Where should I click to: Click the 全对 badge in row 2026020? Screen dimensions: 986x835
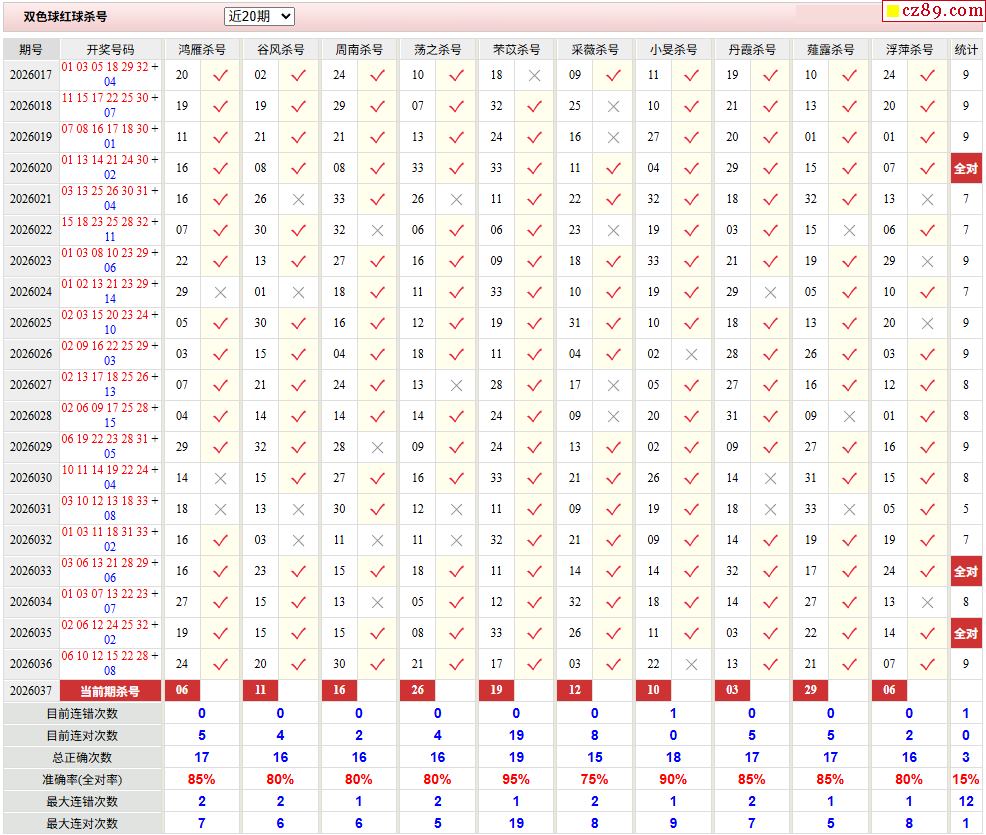[x=965, y=168]
